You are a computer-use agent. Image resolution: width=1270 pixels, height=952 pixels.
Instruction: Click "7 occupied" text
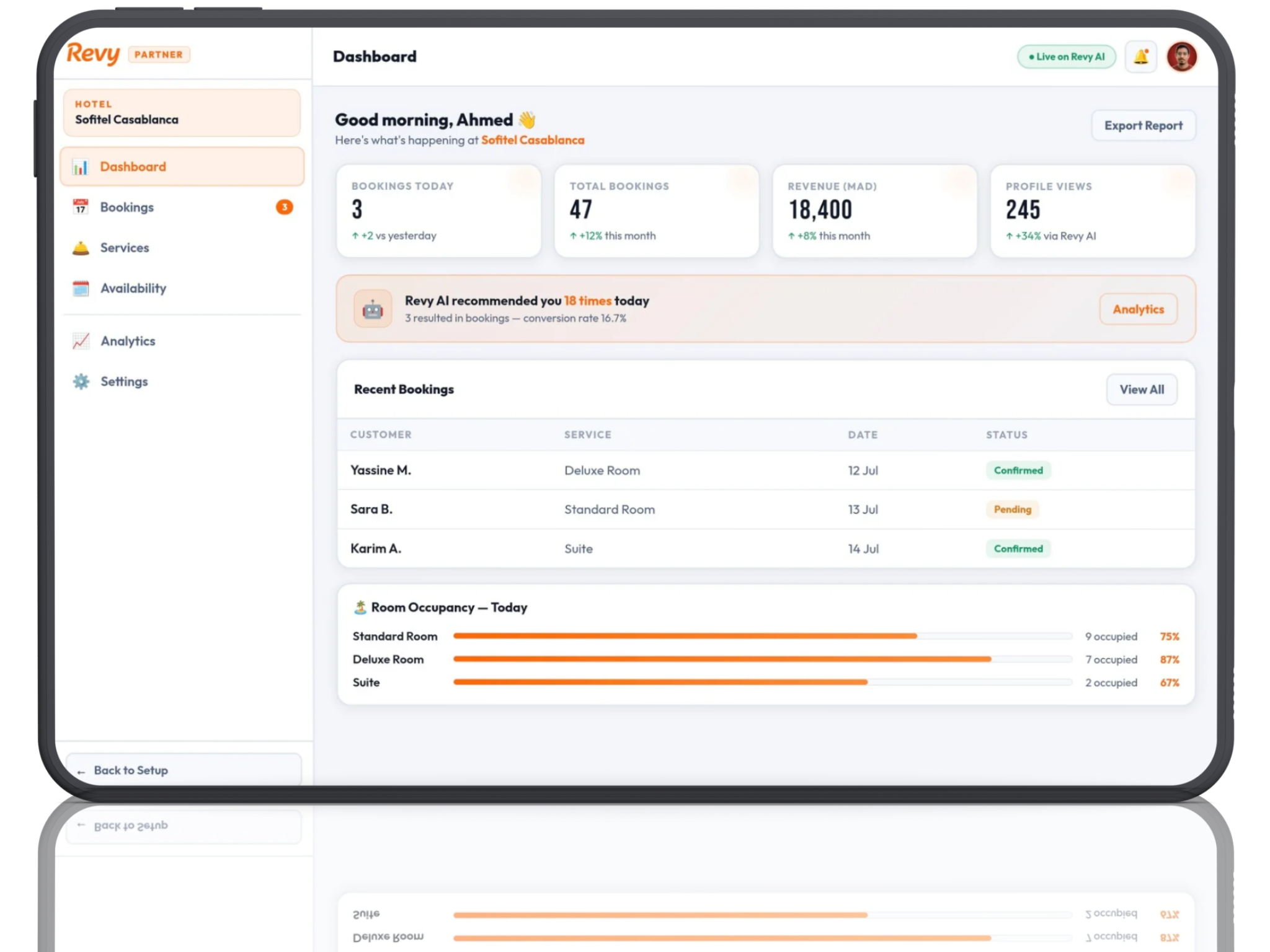pos(1111,659)
